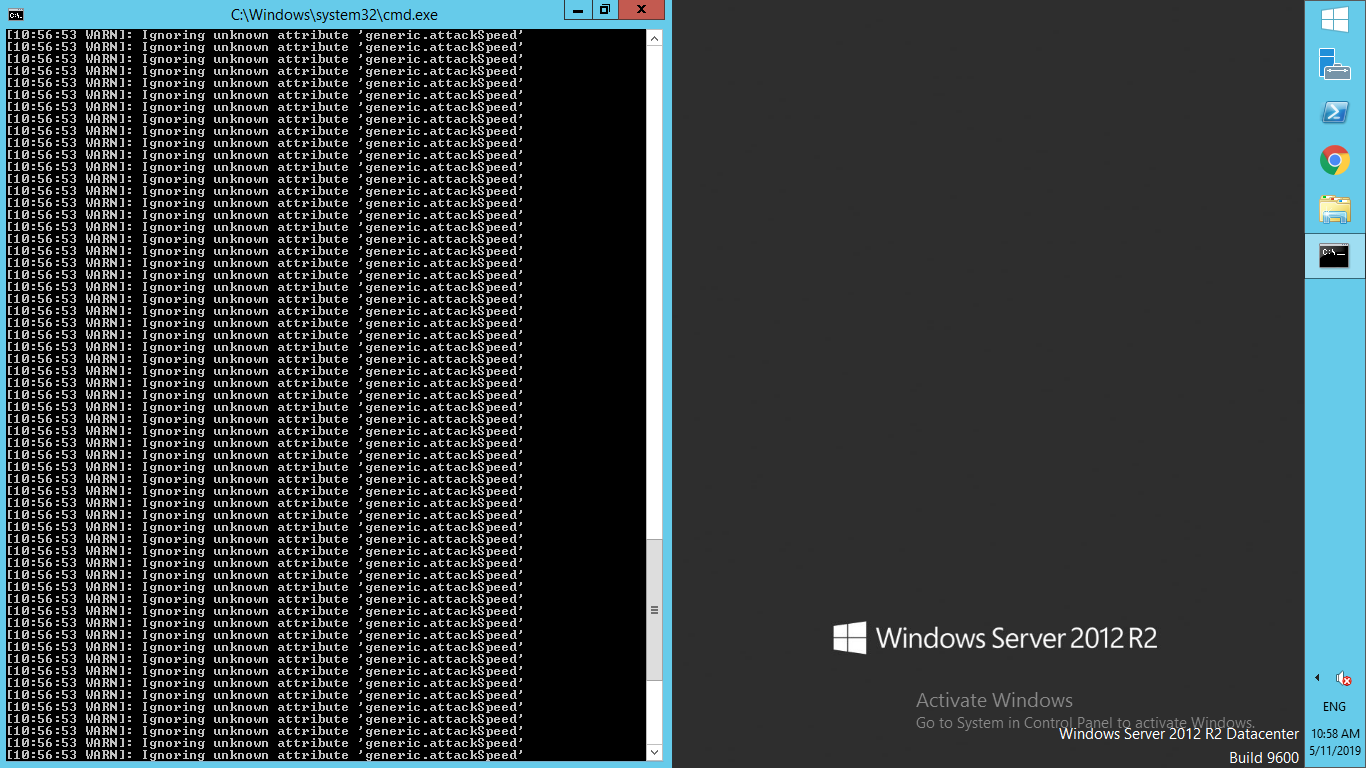The width and height of the screenshot is (1366, 768).
Task: Open the Windows Start button
Action: point(1335,21)
